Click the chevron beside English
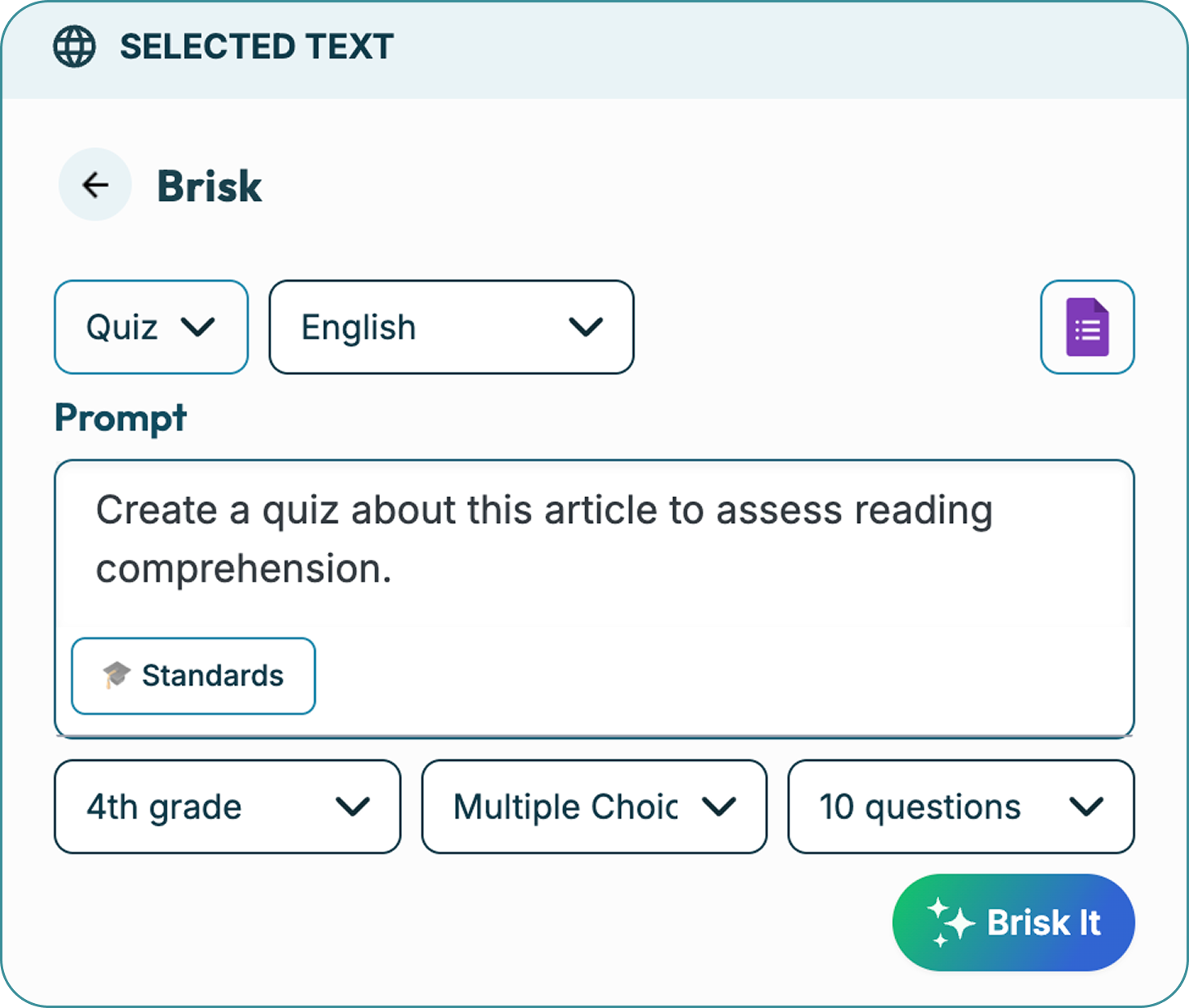Screen dimensions: 1189x1008 tap(585, 327)
